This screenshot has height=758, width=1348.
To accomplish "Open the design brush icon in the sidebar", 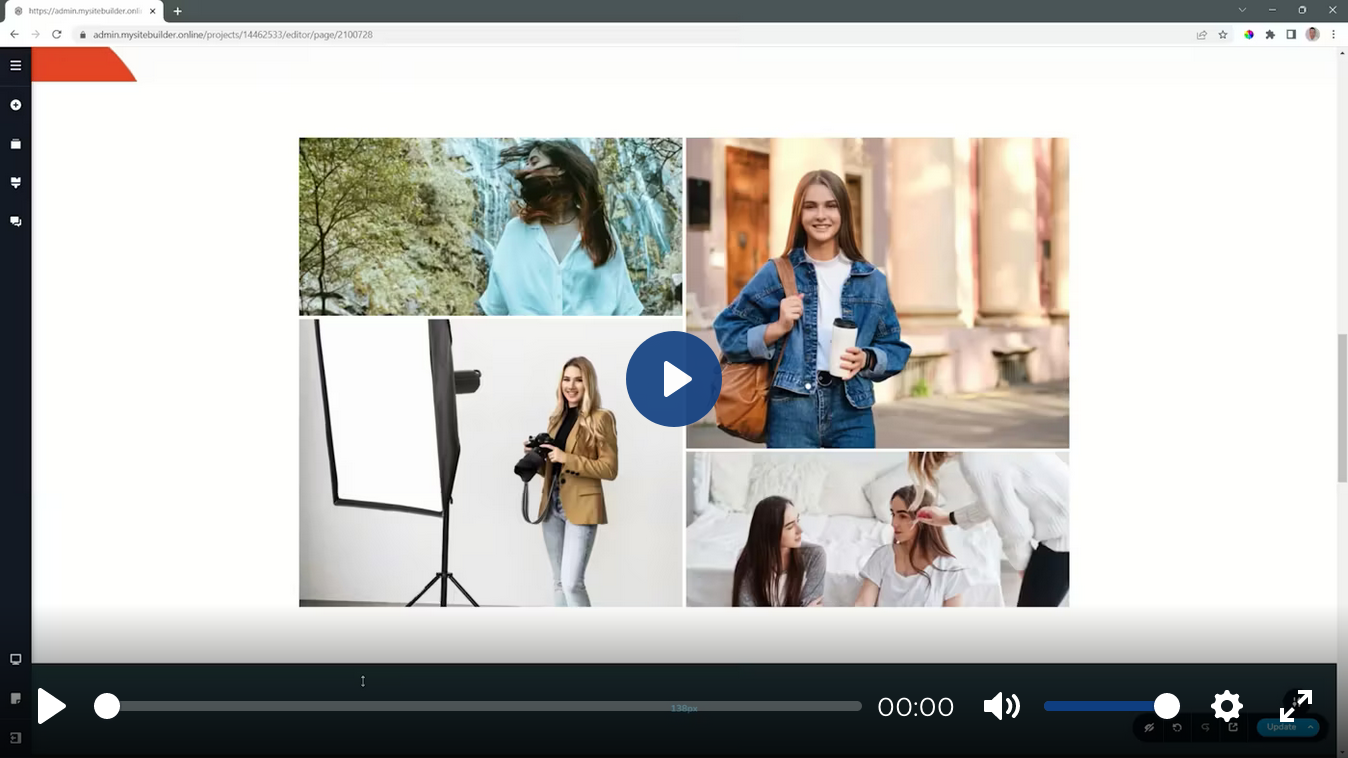I will tap(15, 183).
